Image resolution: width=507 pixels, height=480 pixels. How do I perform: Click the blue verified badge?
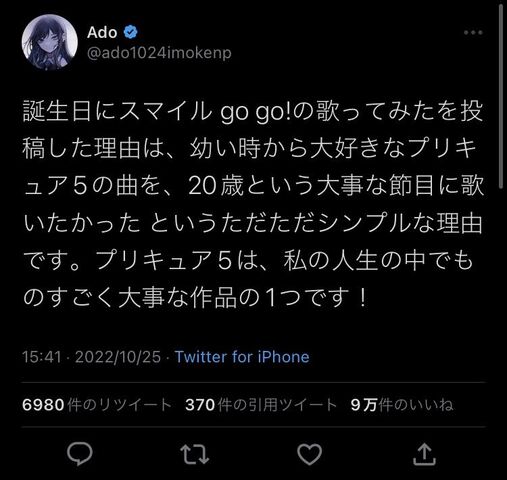pos(131,32)
